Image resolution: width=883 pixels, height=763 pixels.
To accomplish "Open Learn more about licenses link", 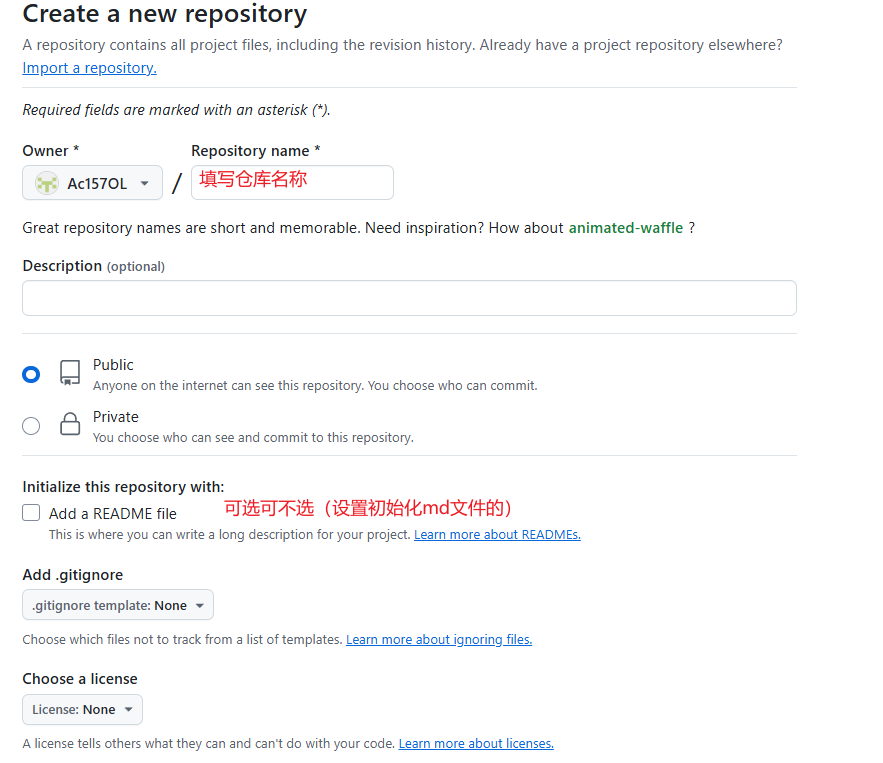I will [x=476, y=744].
